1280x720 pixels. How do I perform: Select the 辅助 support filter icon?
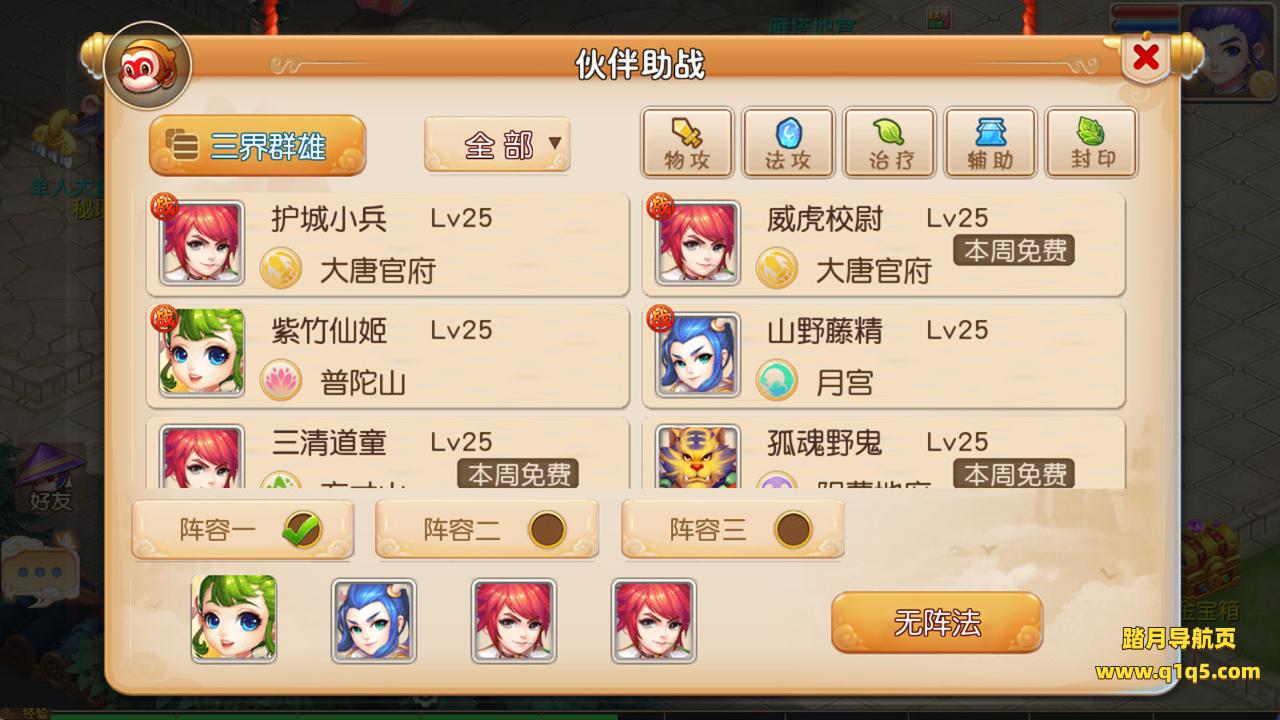[990, 143]
